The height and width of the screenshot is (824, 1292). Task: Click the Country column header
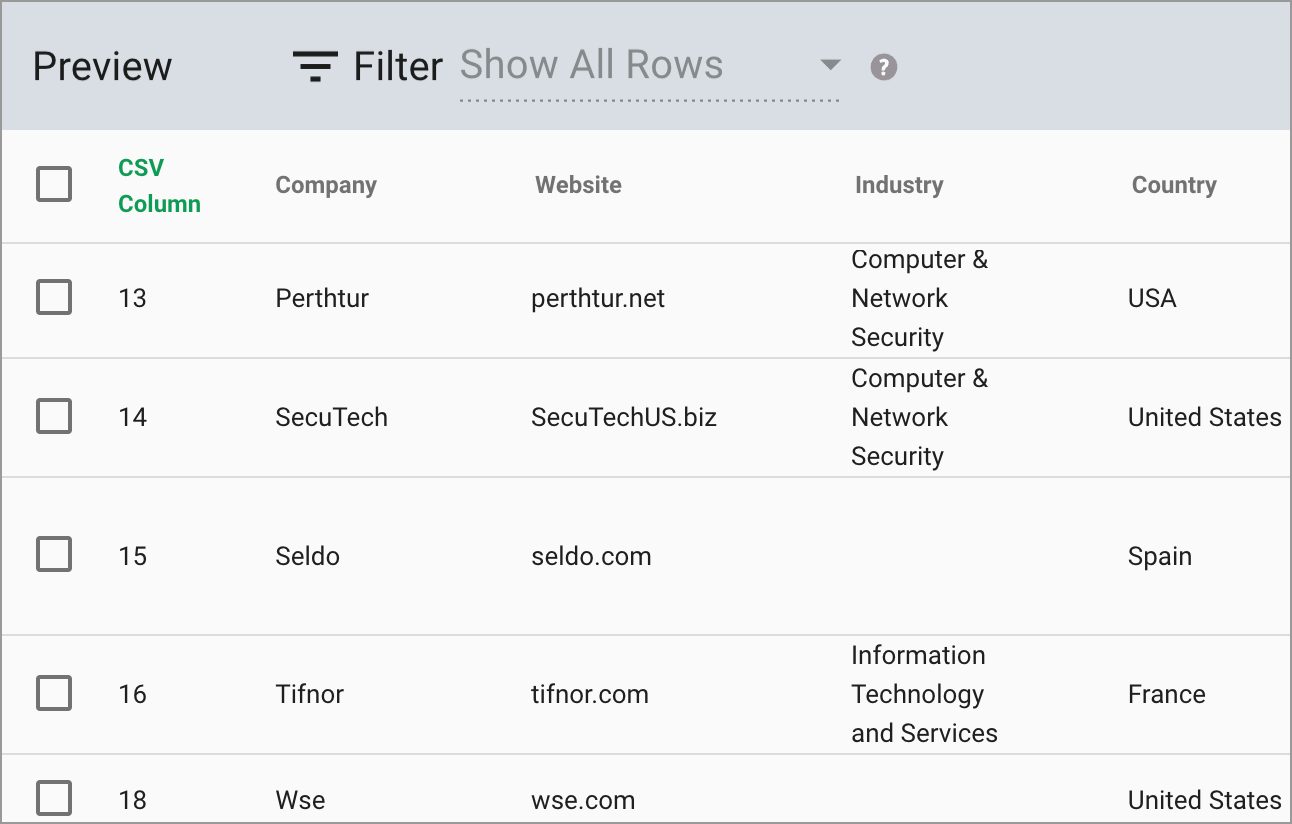pyautogui.click(x=1174, y=185)
